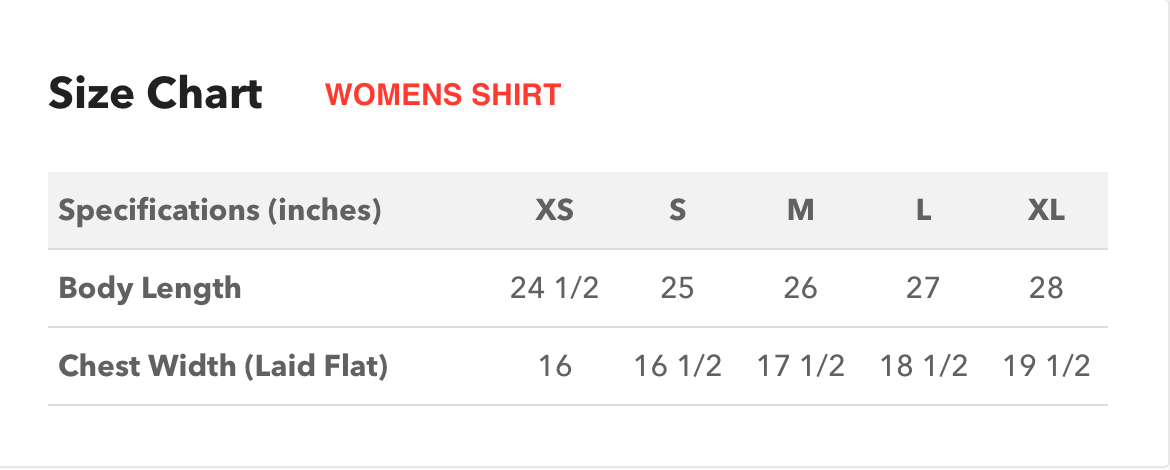Click XS chest width value 16
This screenshot has width=1170, height=470.
coord(554,367)
